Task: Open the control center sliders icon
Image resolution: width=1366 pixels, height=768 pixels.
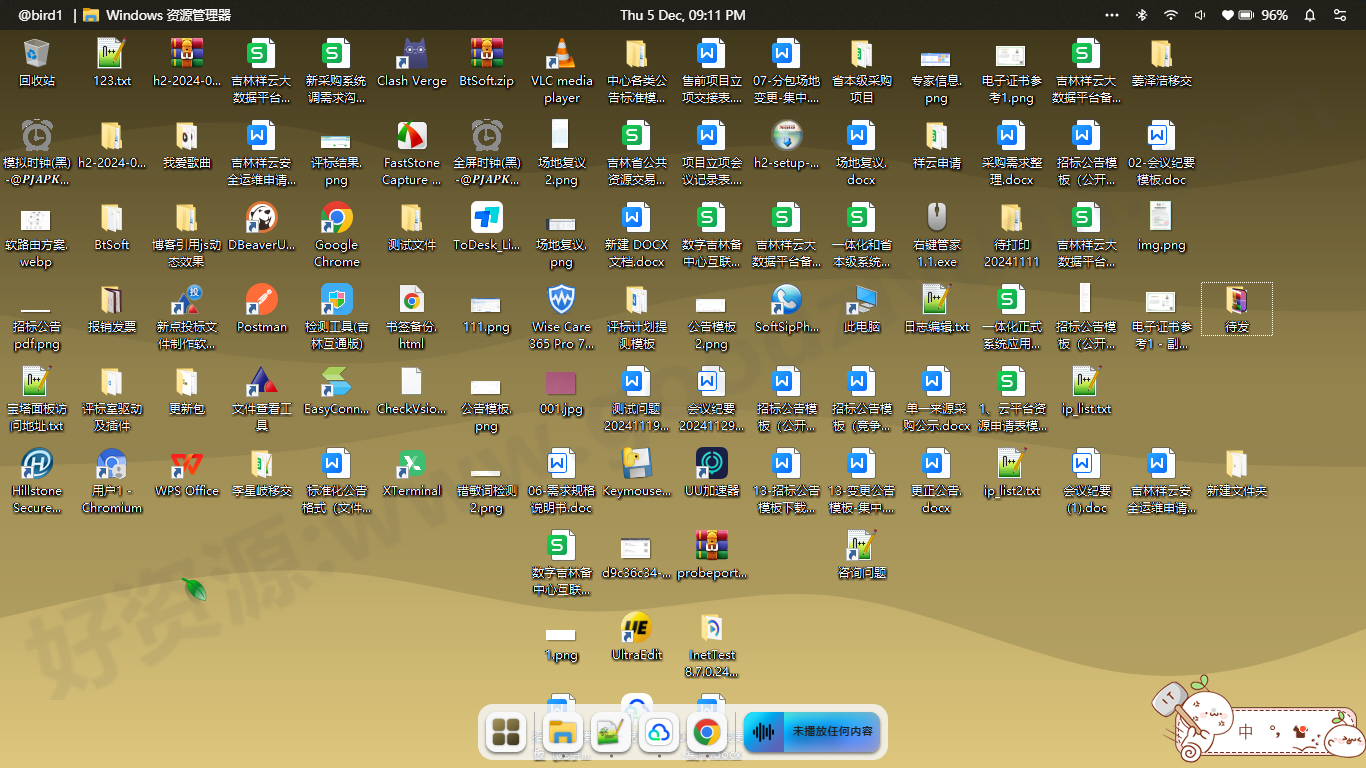Action: pos(1340,15)
